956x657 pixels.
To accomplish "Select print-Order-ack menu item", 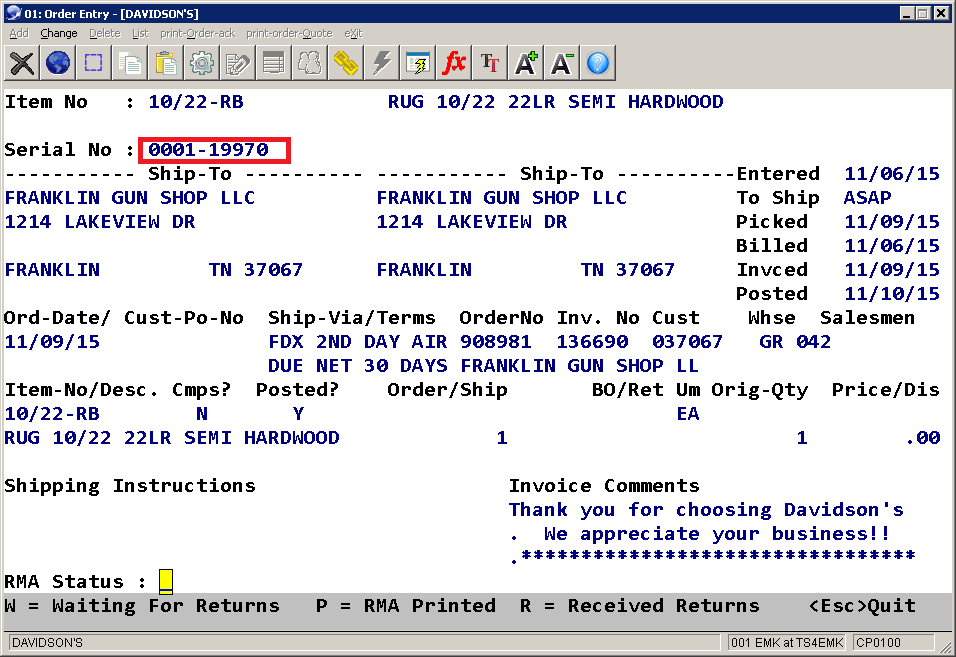I will (198, 34).
